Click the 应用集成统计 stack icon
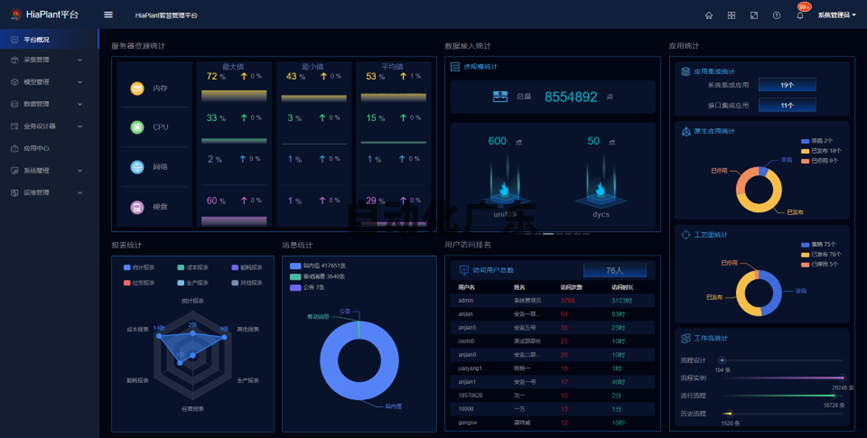Screen dimensions: 867x438 (686, 71)
